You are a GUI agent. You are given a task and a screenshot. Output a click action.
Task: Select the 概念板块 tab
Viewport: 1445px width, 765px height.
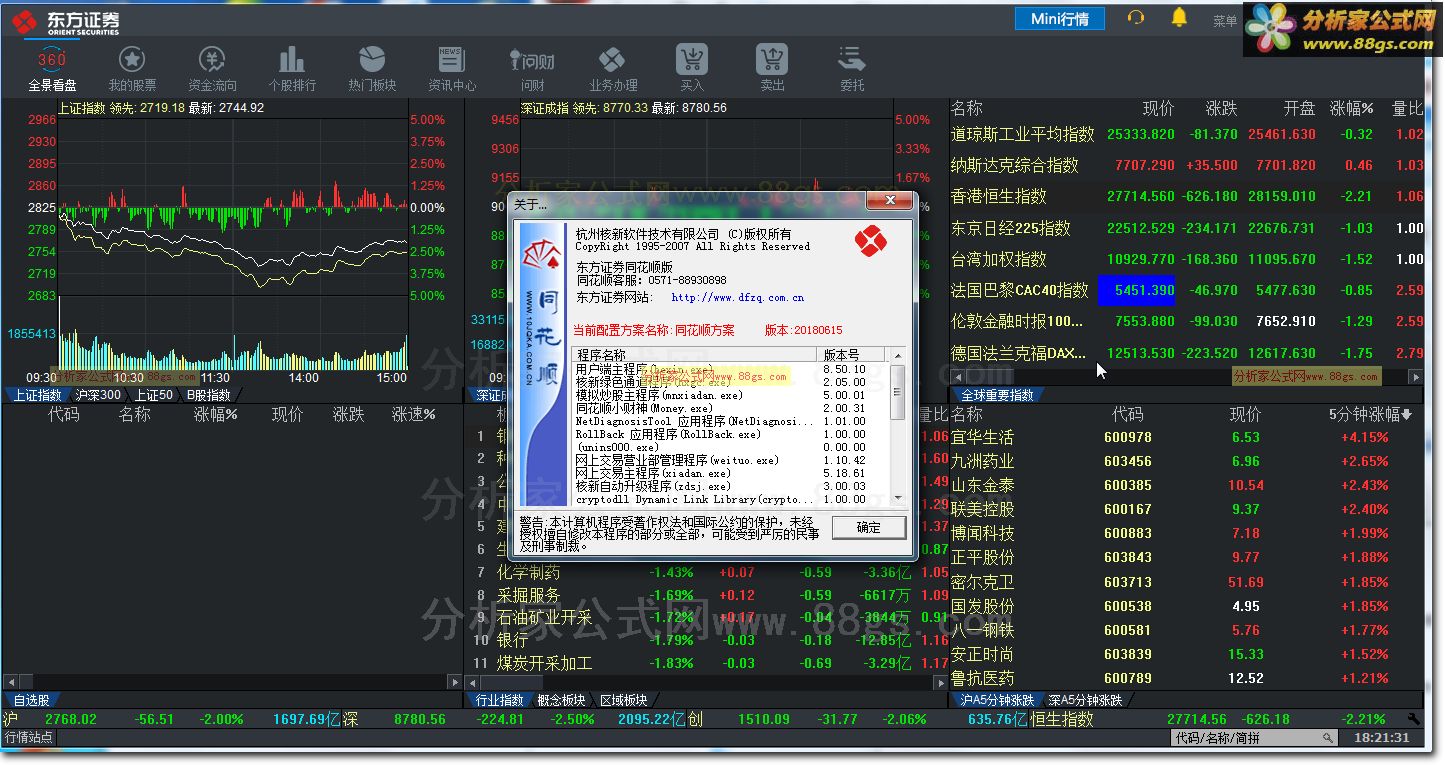click(562, 700)
